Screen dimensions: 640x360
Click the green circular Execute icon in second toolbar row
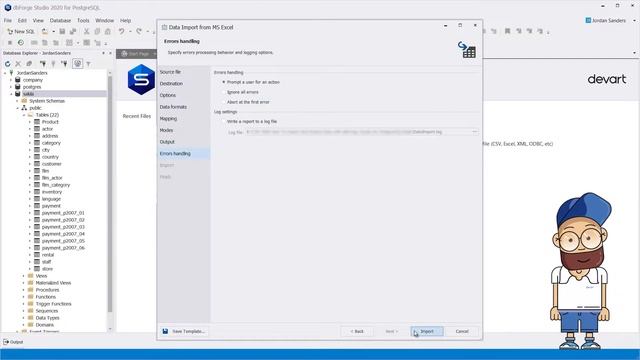[x=21, y=42]
